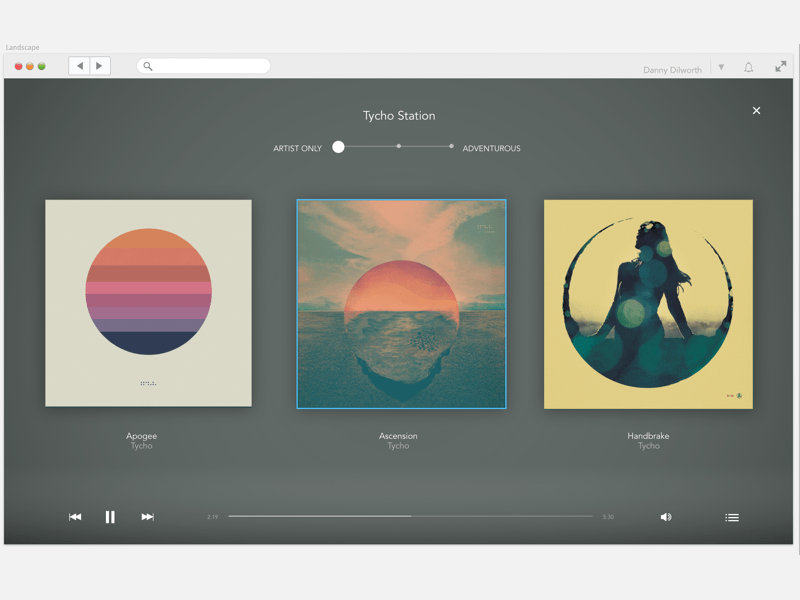Open the Danny Dilworth account name

pos(672,70)
